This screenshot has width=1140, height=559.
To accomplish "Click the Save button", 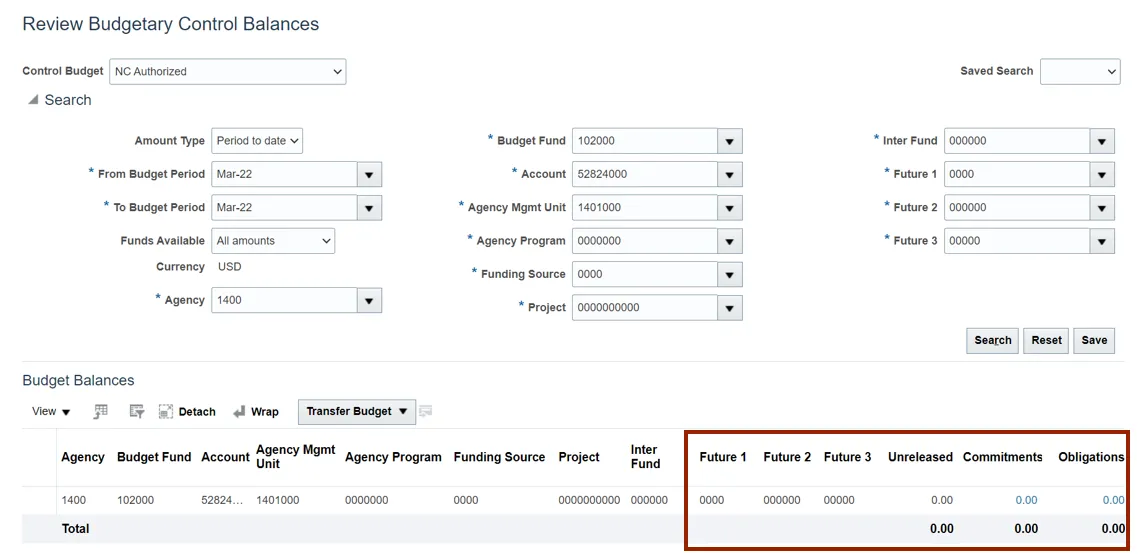I will coord(1094,340).
